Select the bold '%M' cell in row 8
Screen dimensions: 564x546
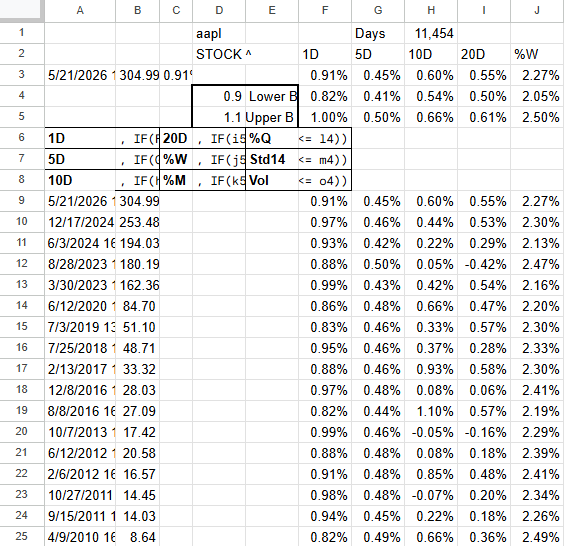coord(176,180)
